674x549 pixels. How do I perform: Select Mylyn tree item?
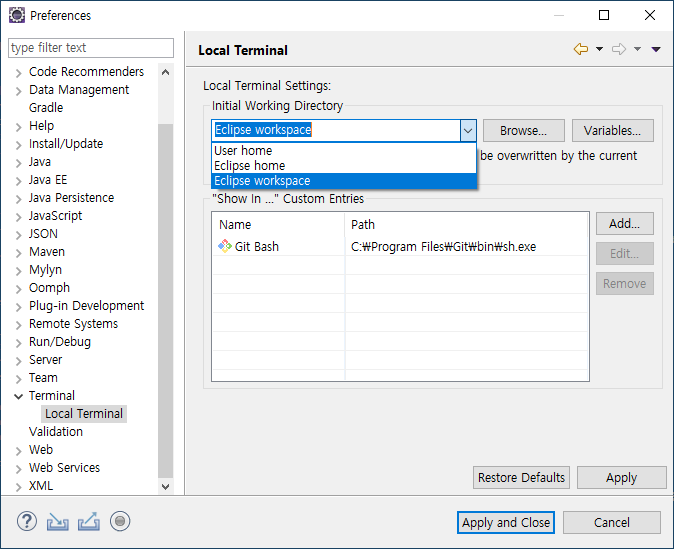coord(45,270)
